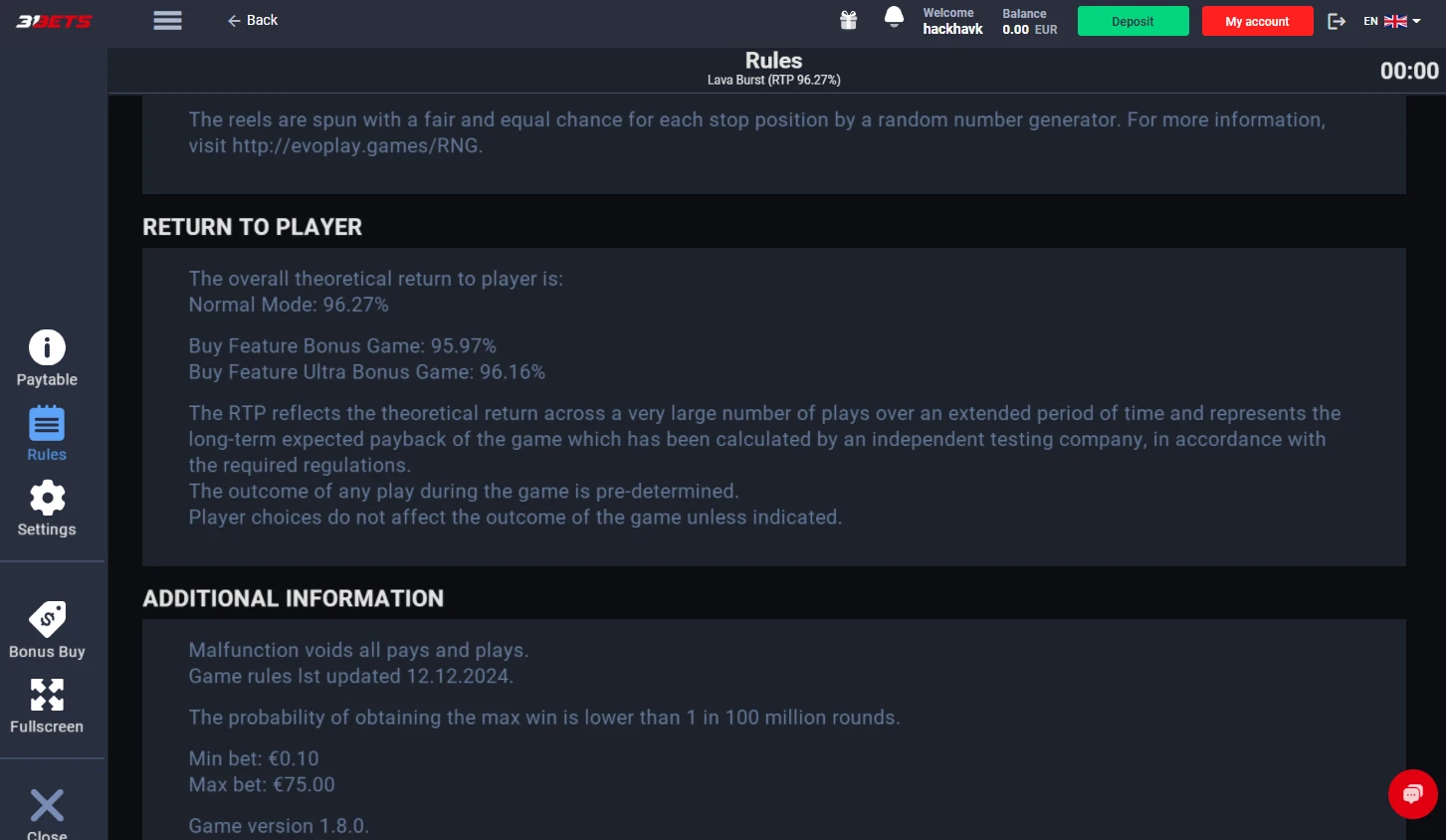Go Back to previous page

click(x=253, y=20)
